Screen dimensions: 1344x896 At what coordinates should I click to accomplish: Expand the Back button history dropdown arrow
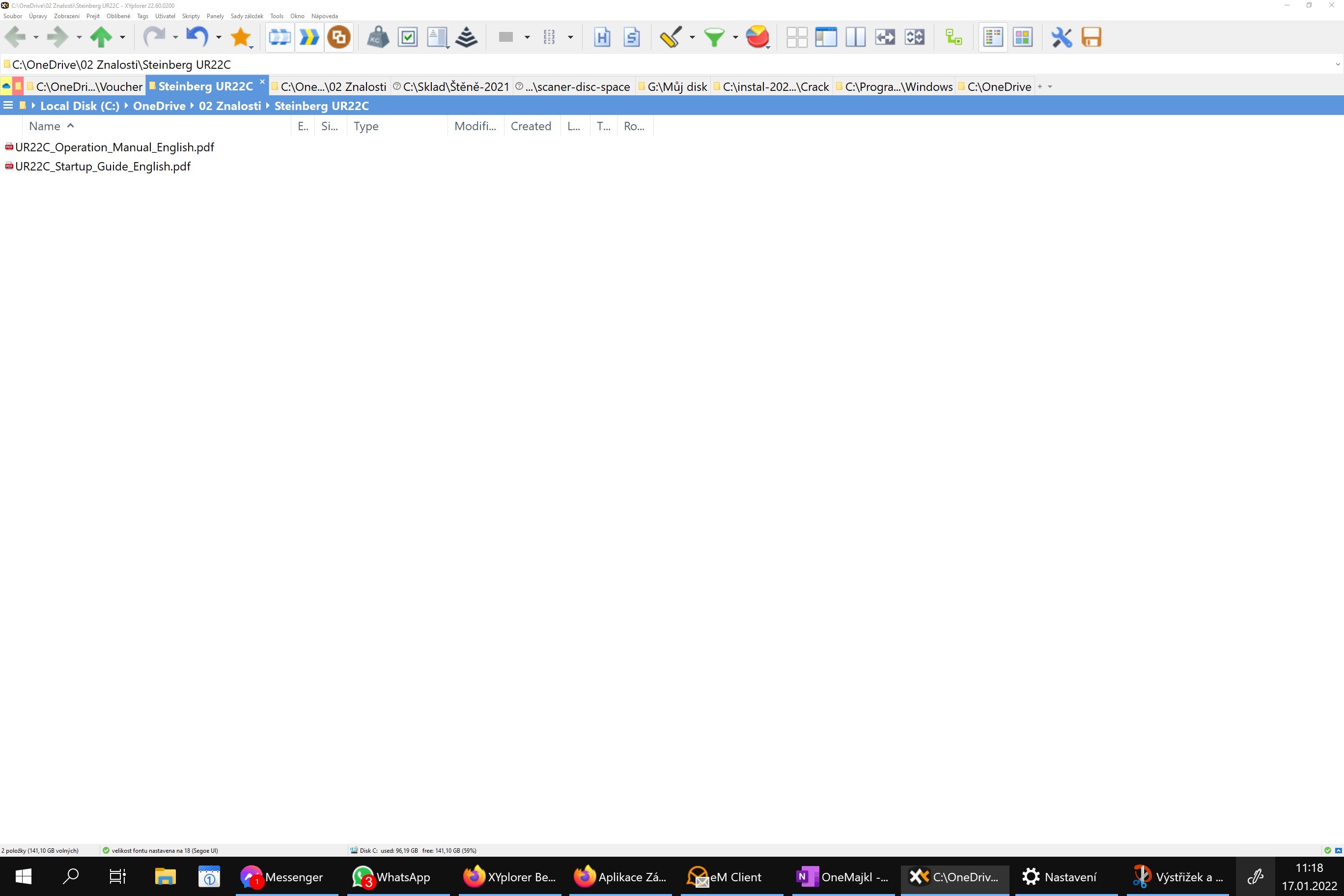point(36,38)
